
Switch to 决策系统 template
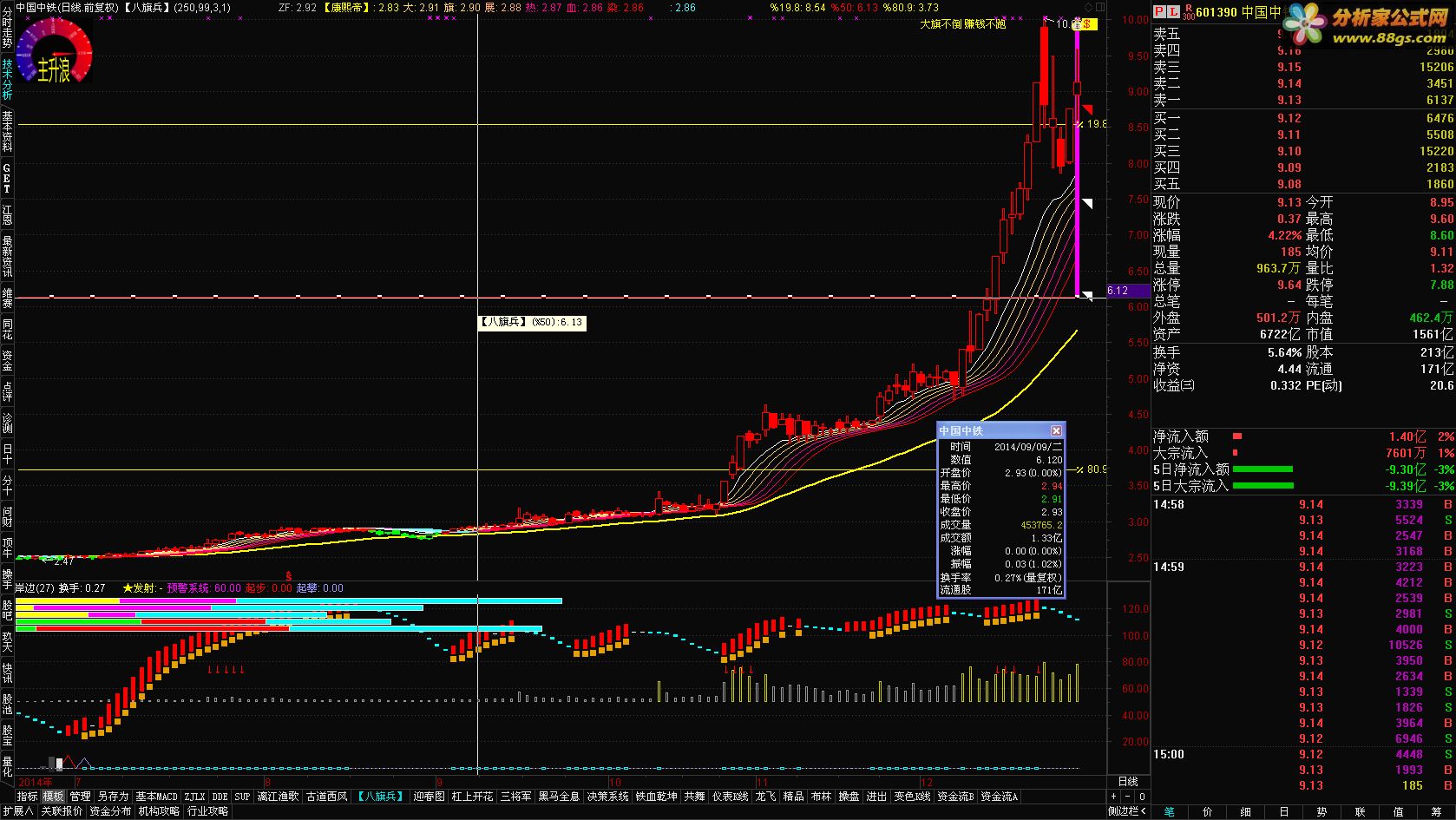coord(607,797)
